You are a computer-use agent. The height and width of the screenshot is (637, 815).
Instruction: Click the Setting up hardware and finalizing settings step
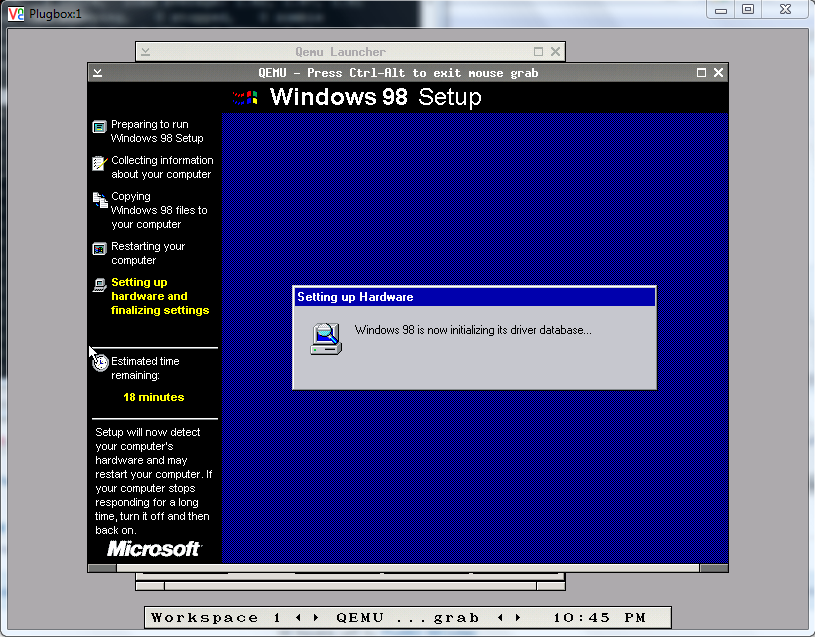click(x=160, y=296)
